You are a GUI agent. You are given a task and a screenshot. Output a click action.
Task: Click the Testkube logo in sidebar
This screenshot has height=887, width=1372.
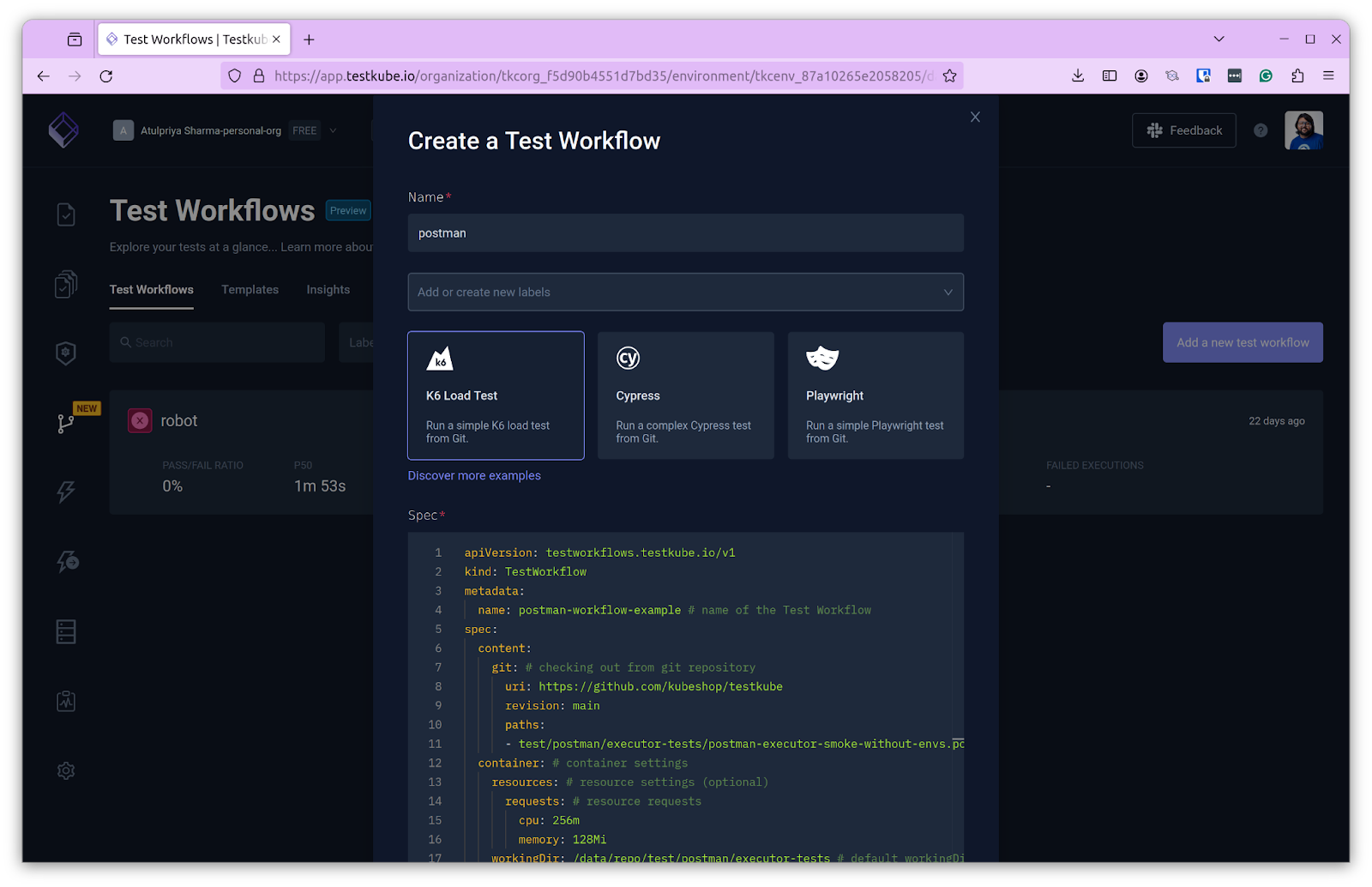(x=63, y=130)
